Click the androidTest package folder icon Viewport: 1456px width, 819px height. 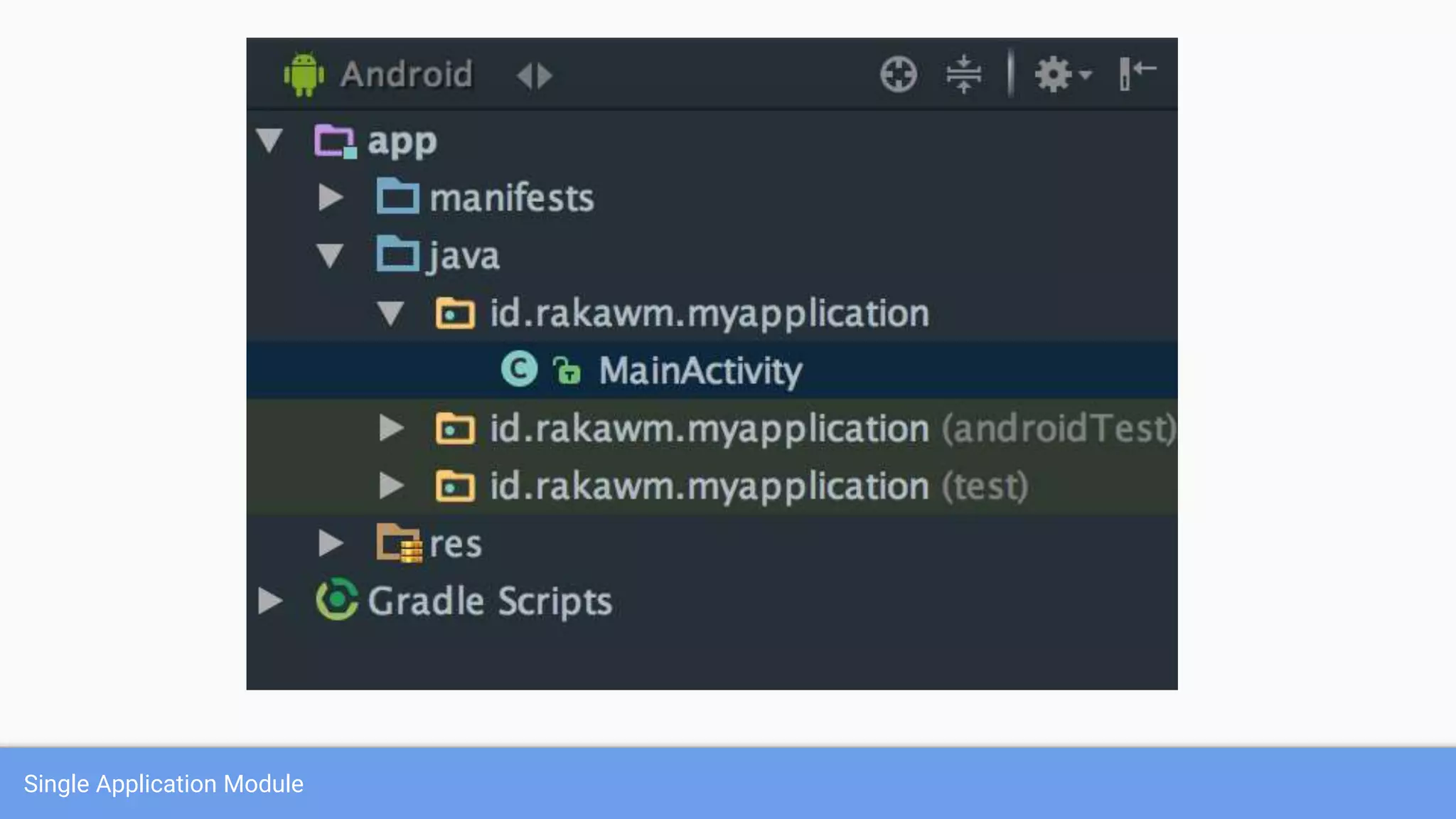(455, 428)
